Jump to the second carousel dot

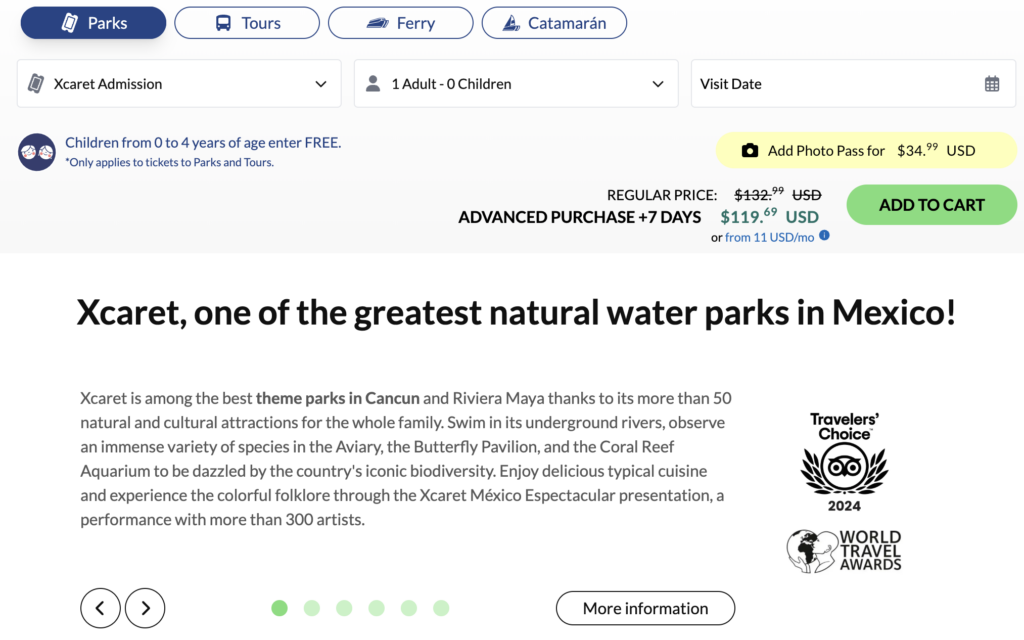click(x=312, y=608)
